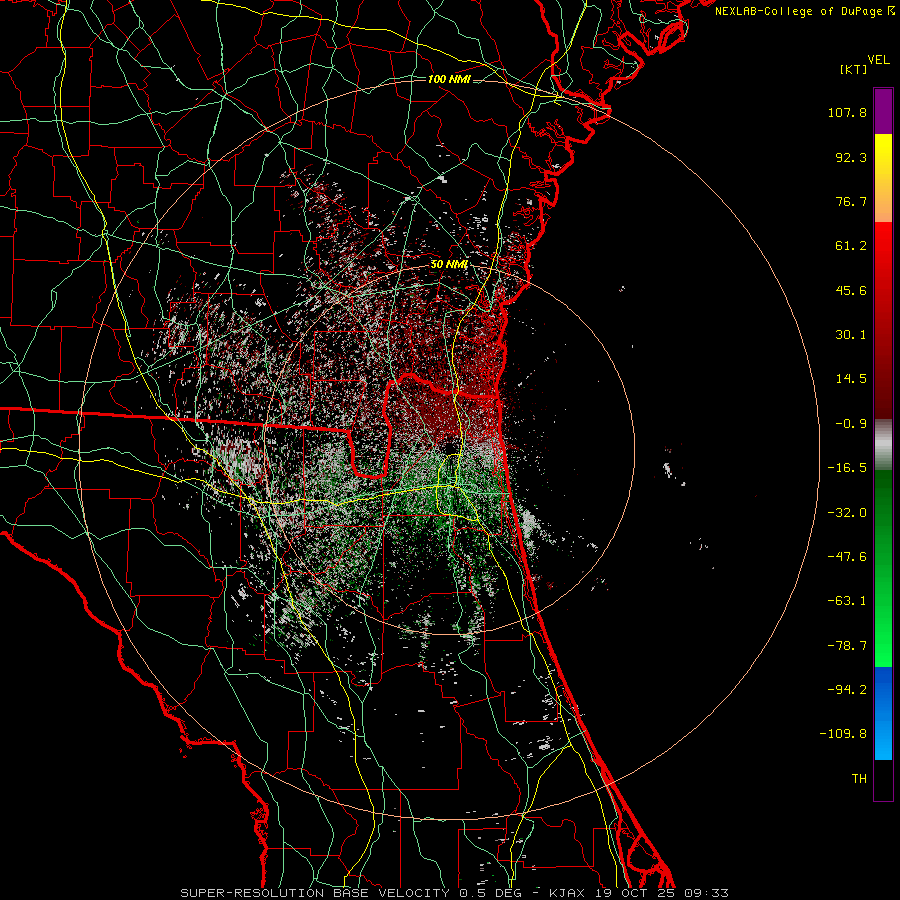This screenshot has height=900, width=900.
Task: Select the -47.6 velocity scale label
Action: tap(847, 557)
